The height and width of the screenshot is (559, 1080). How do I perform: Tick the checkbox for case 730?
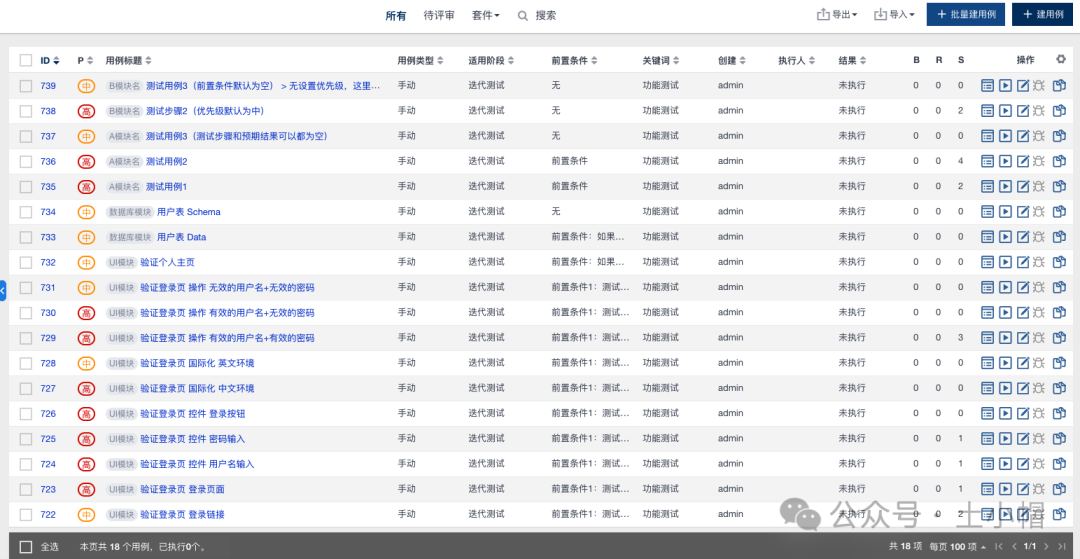pyautogui.click(x=25, y=313)
